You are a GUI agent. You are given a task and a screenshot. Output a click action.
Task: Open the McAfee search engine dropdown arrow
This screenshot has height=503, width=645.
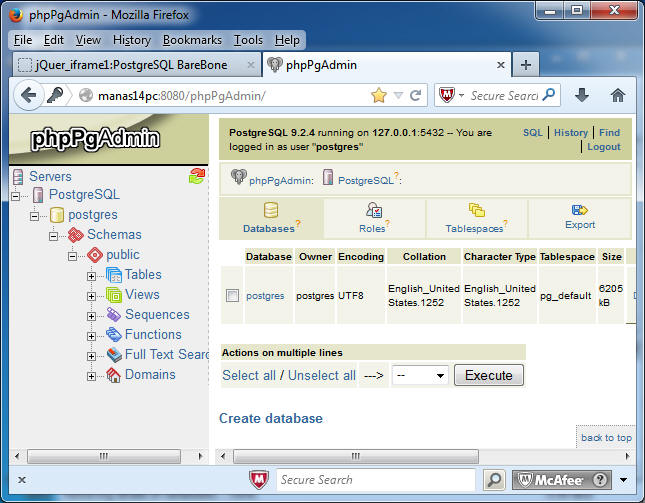(x=461, y=96)
